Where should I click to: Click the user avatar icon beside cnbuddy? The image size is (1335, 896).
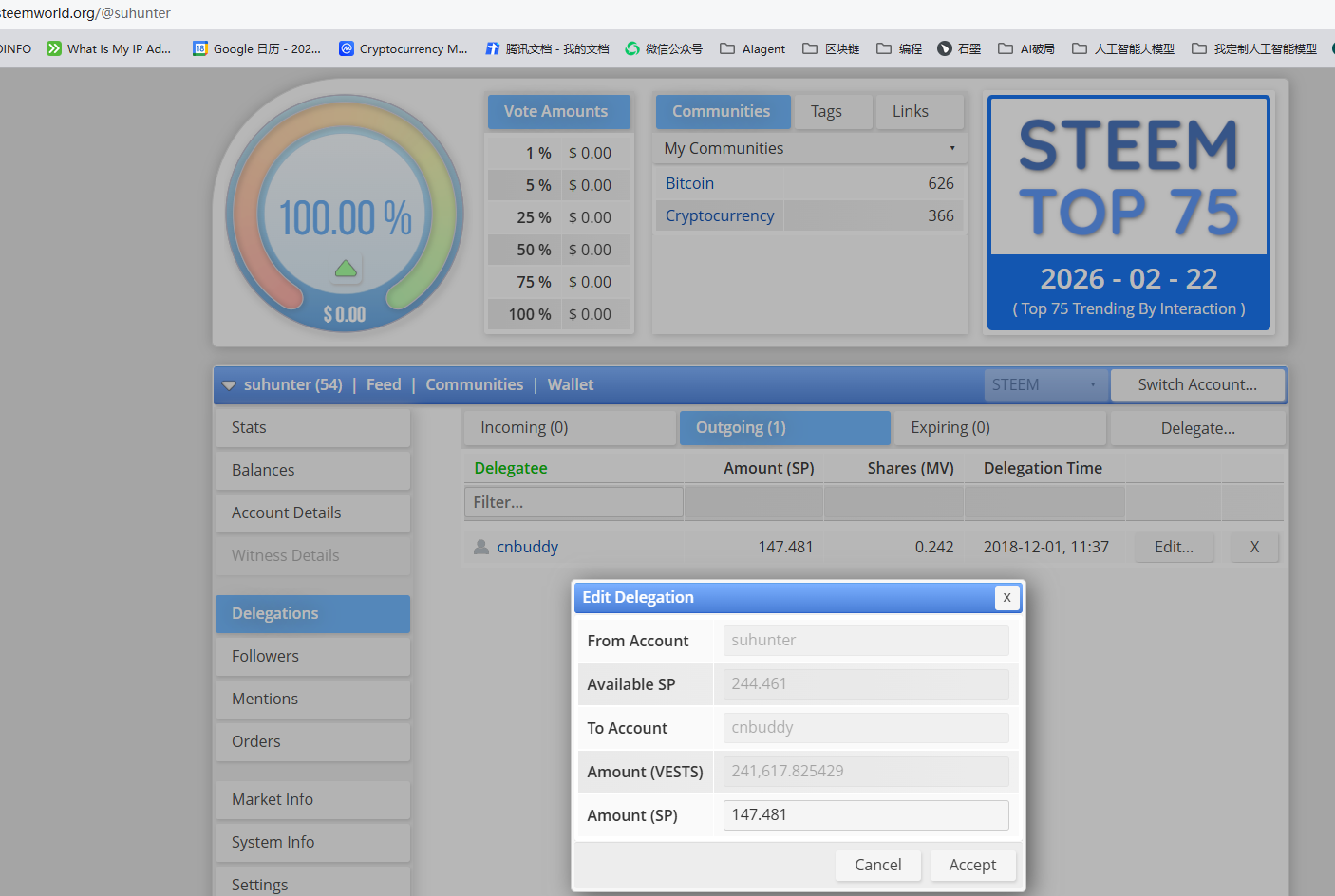coord(481,547)
